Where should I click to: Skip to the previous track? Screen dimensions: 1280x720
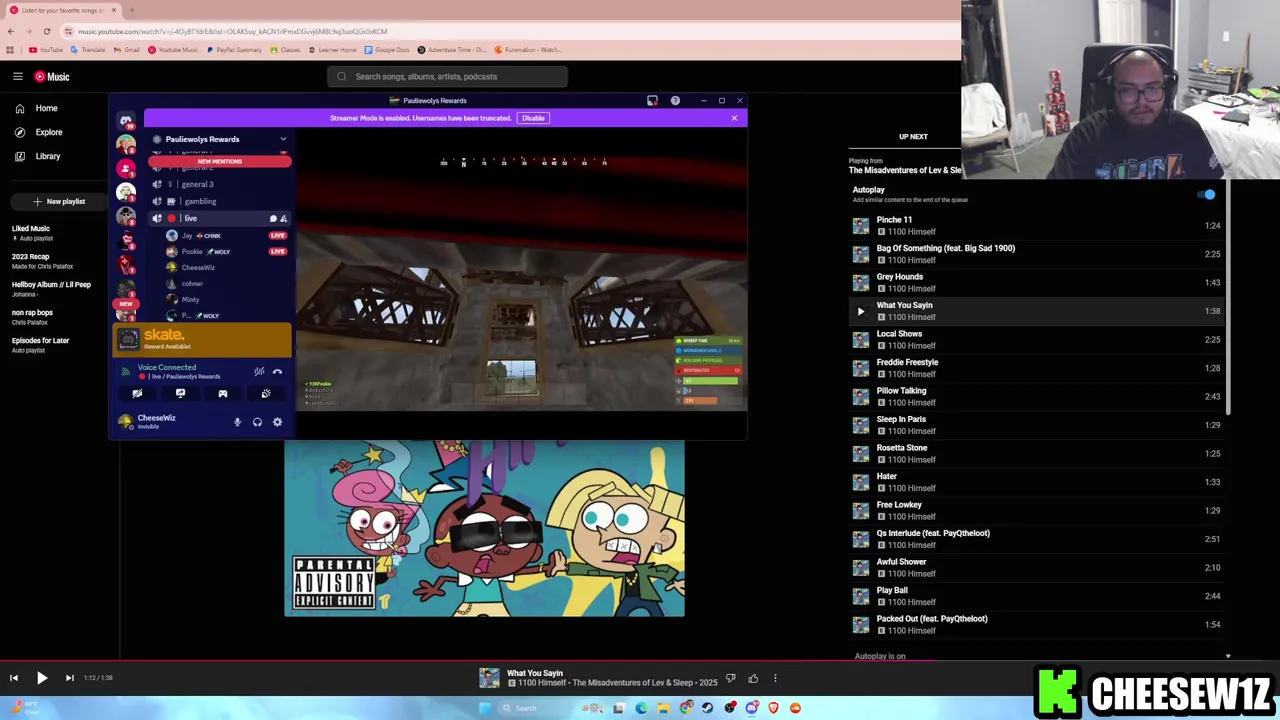click(x=14, y=678)
